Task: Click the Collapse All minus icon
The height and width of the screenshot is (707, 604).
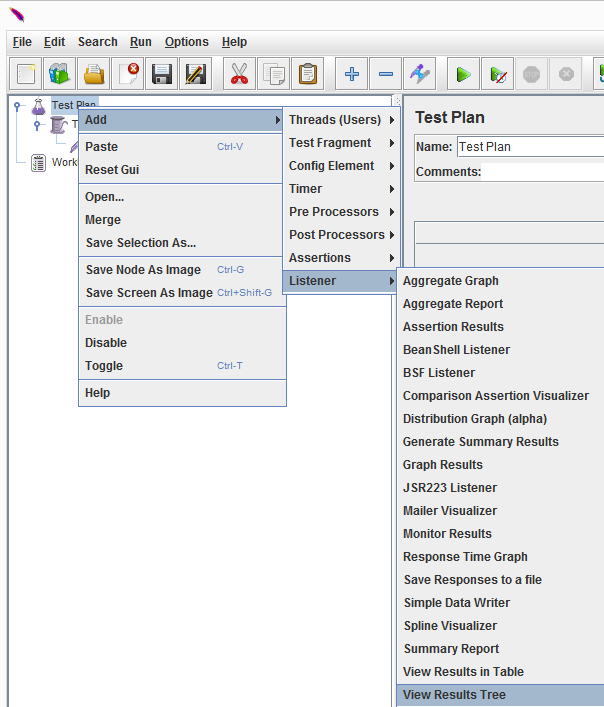Action: 385,73
